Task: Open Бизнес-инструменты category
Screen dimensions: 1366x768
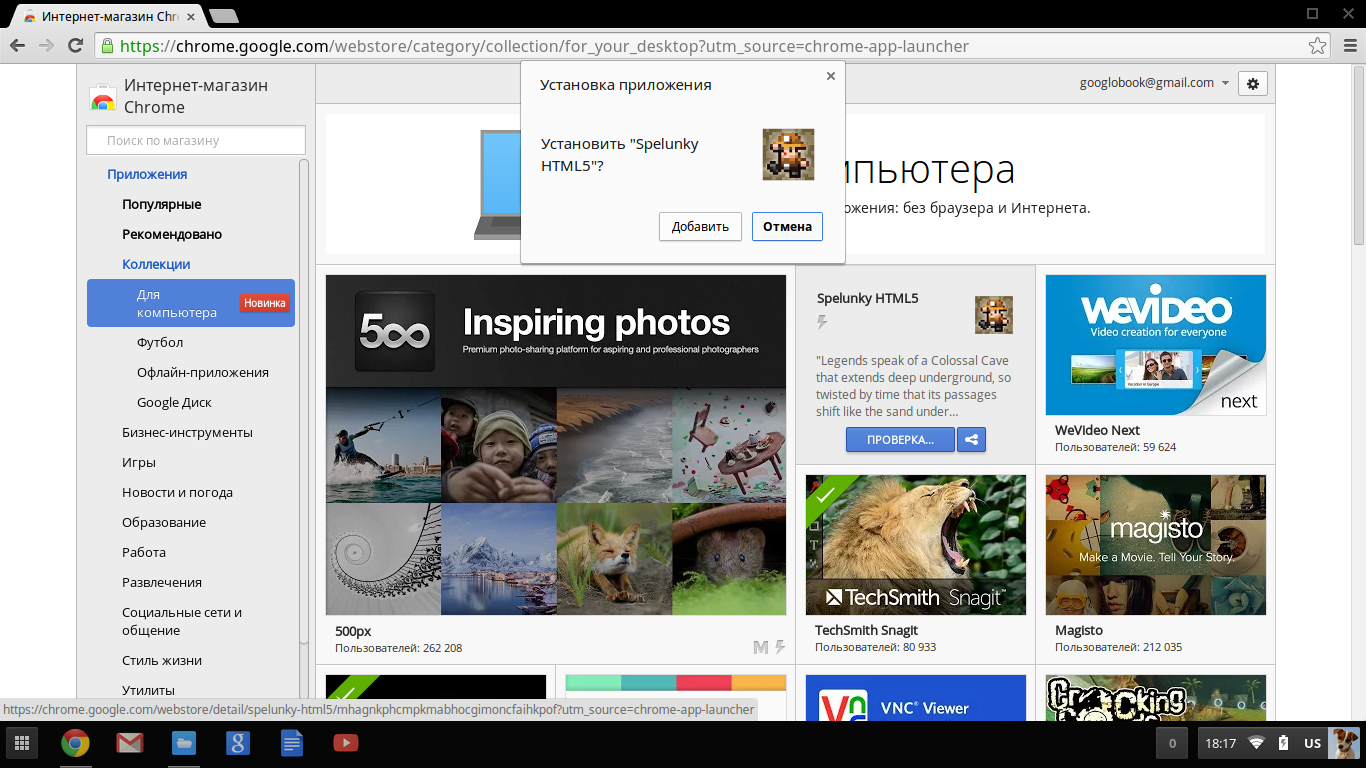Action: 187,432
